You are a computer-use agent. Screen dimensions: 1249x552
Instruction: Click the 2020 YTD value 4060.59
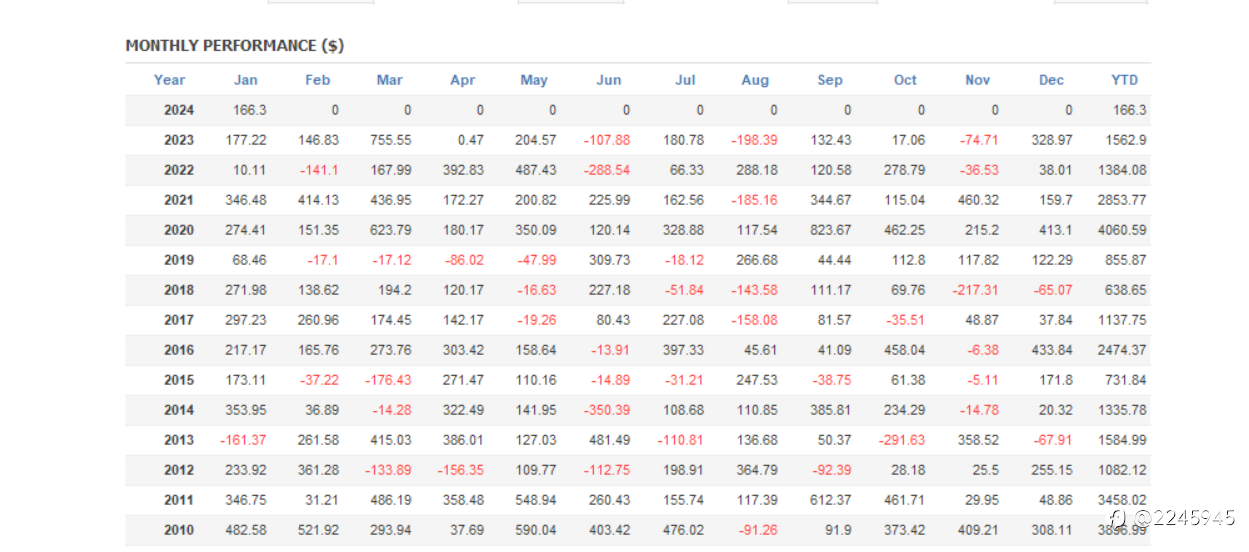tap(1121, 230)
